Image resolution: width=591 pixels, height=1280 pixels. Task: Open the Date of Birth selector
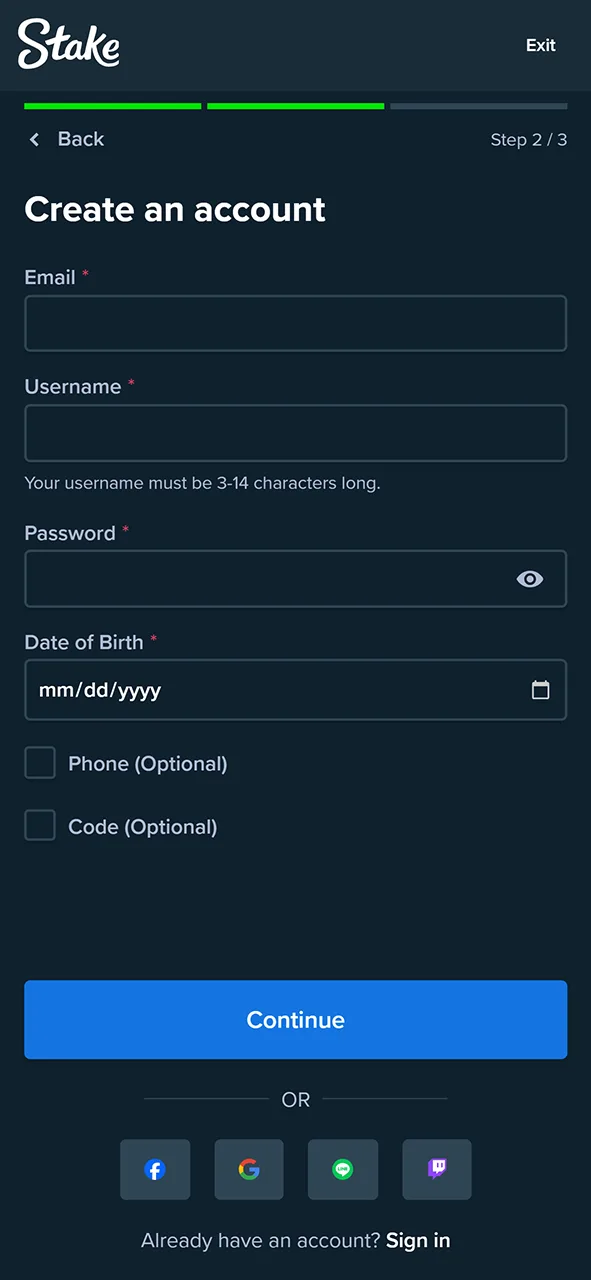[296, 690]
